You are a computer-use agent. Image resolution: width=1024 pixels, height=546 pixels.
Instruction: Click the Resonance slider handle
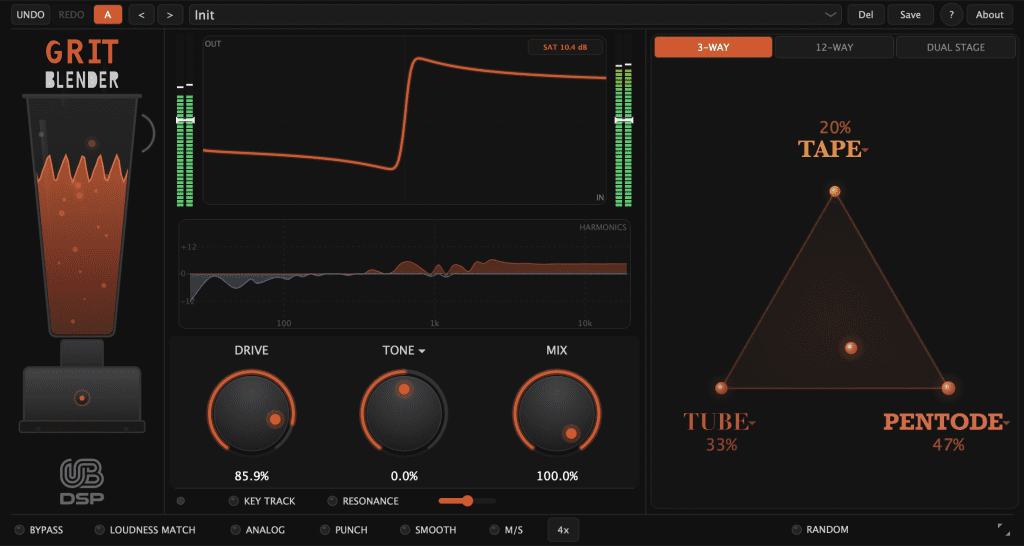[466, 500]
